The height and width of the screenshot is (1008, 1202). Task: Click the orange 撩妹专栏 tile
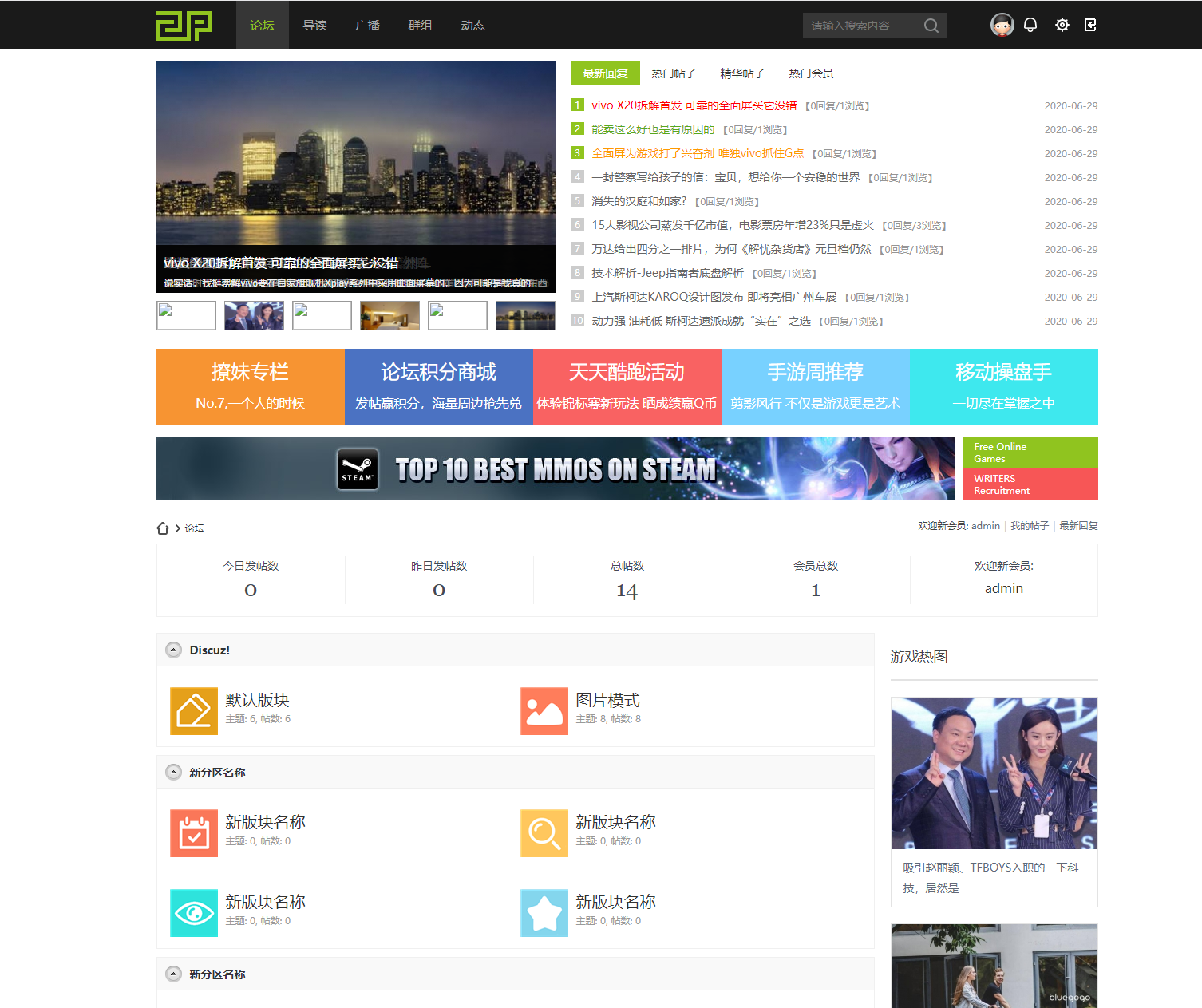point(251,386)
